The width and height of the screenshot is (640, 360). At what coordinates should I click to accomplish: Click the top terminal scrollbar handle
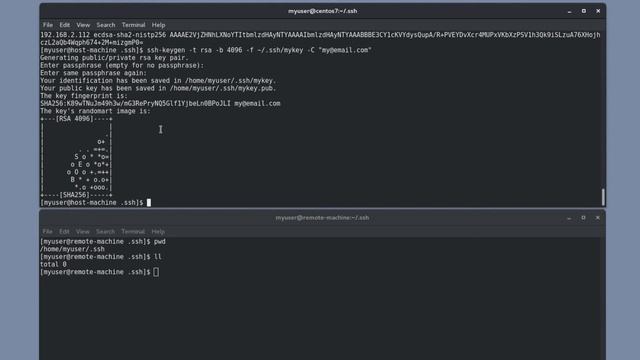pos(603,197)
